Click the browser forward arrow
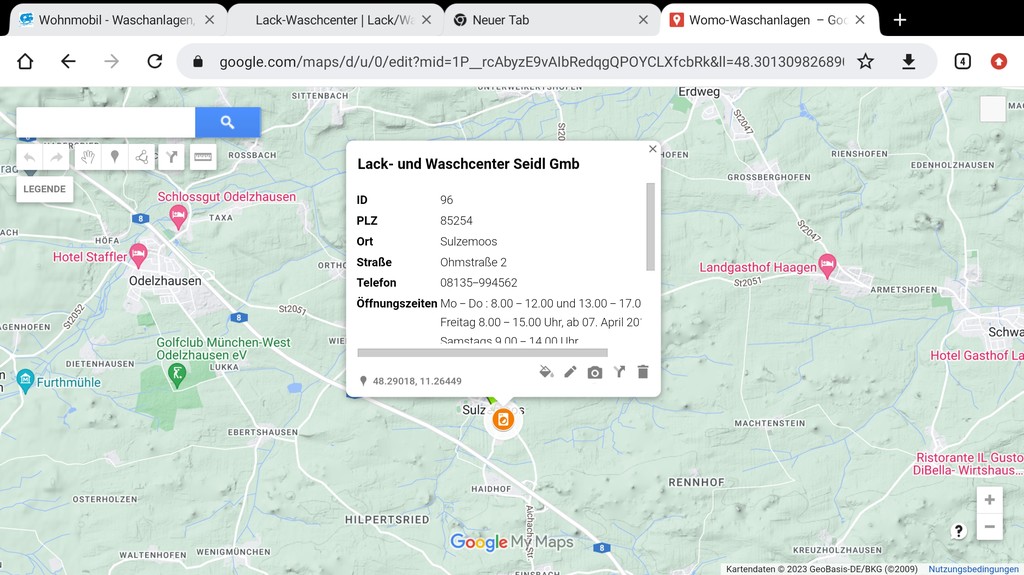Viewport: 1024px width, 575px height. click(x=112, y=61)
